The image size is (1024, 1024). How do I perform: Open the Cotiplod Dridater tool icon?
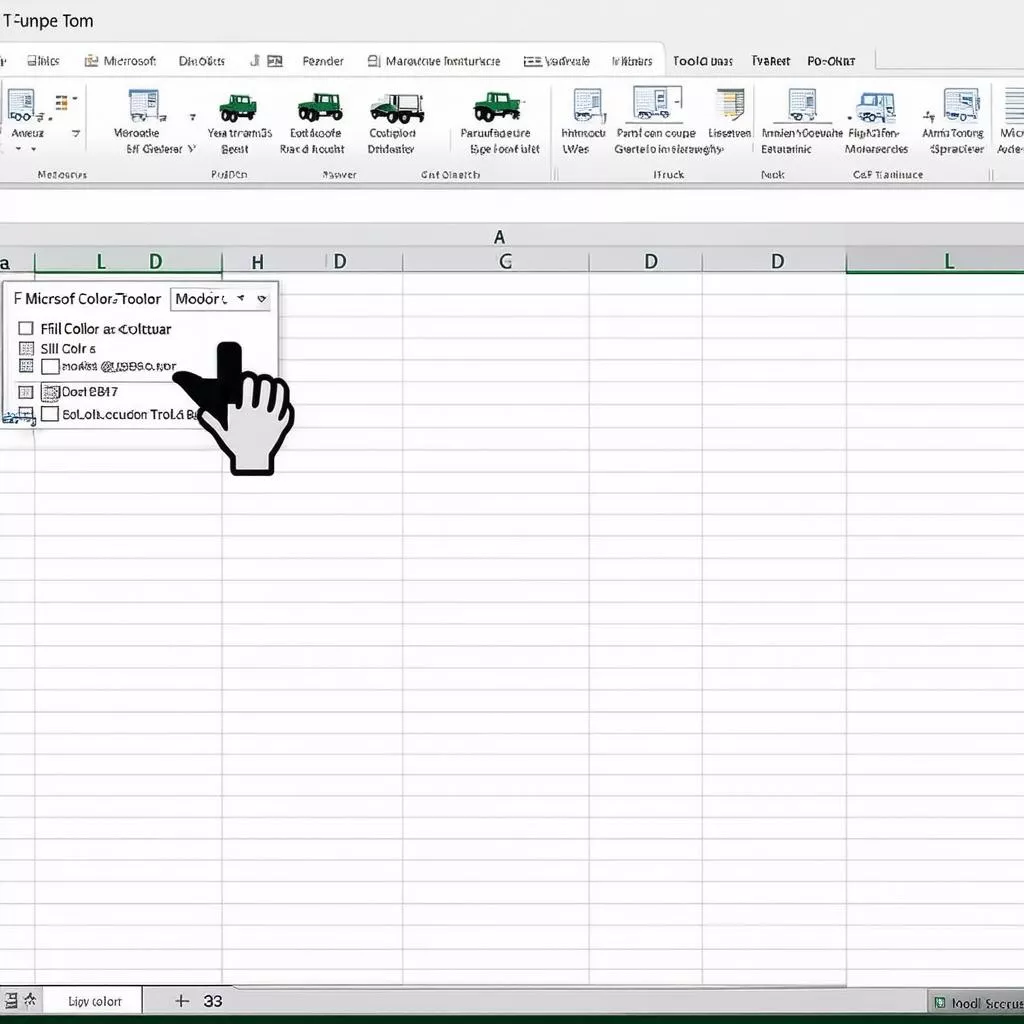coord(394,110)
